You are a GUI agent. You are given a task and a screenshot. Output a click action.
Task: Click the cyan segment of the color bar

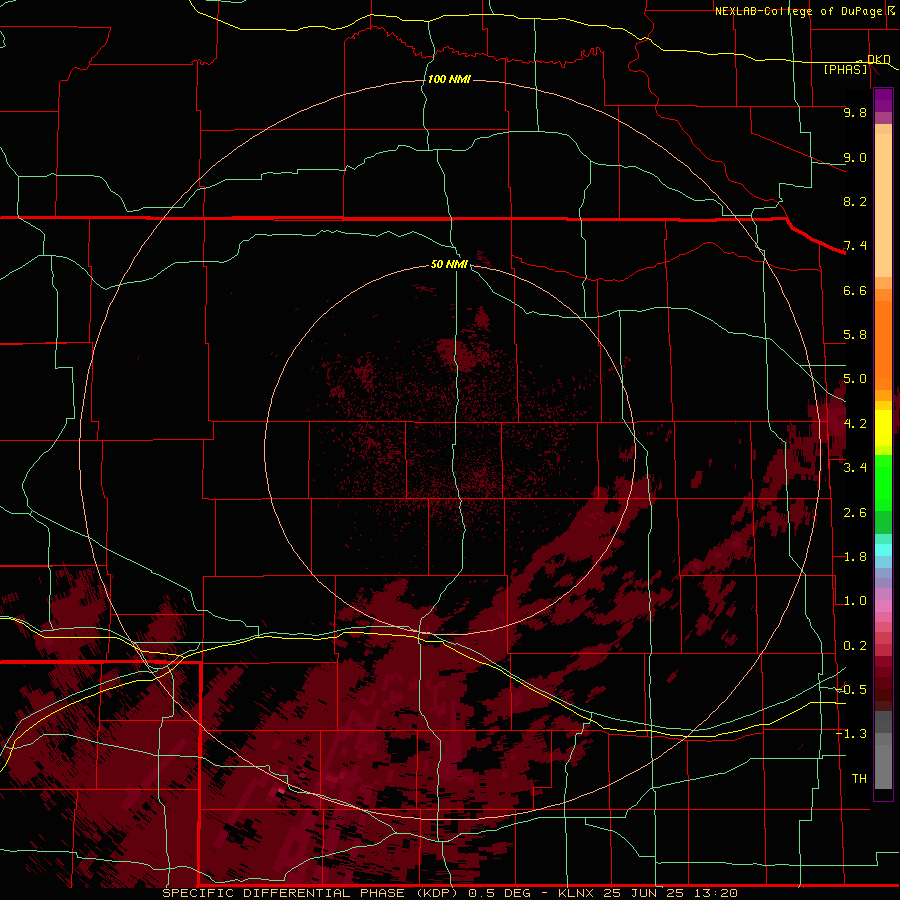point(883,550)
